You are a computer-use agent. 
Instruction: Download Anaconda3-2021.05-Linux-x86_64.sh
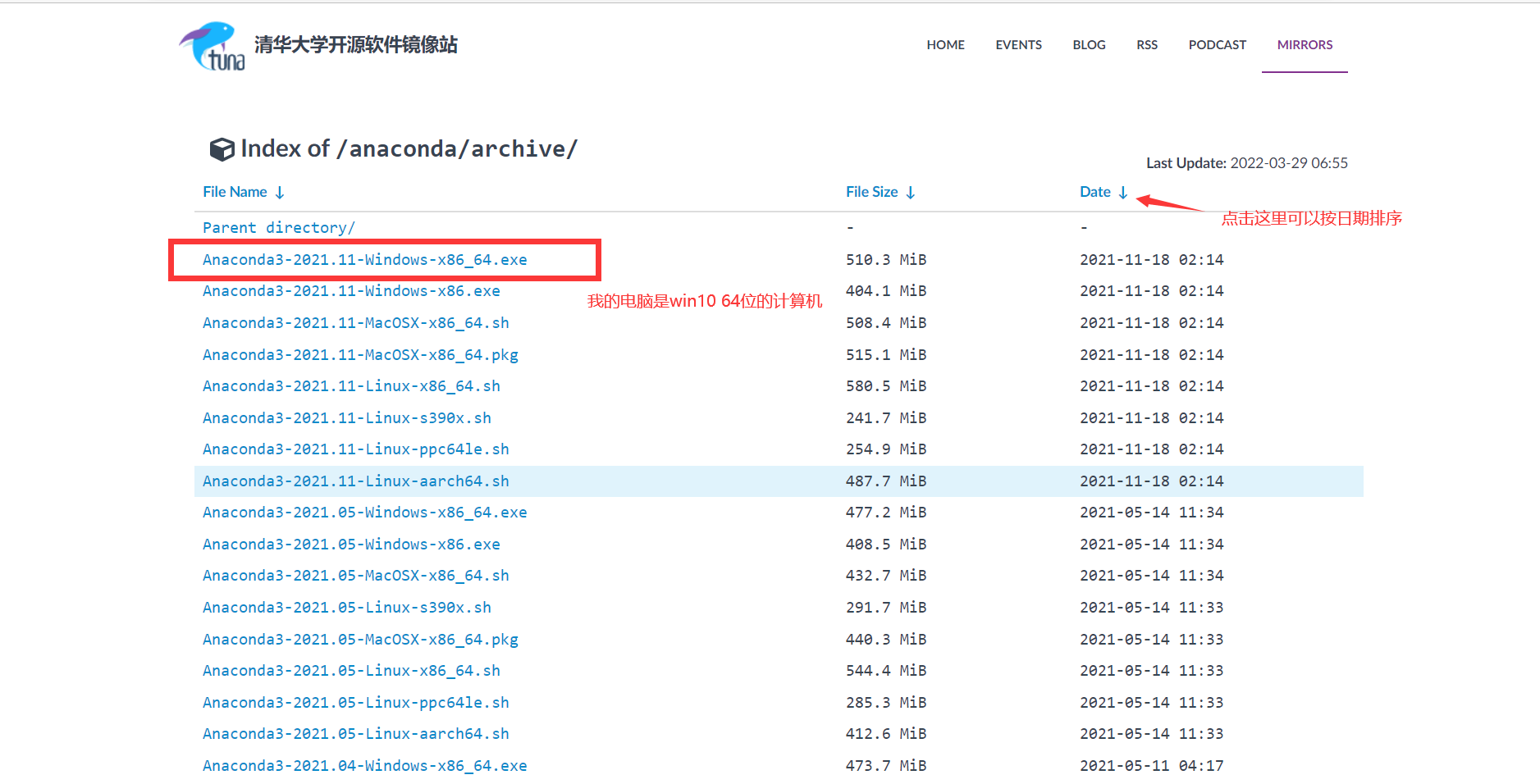(351, 671)
